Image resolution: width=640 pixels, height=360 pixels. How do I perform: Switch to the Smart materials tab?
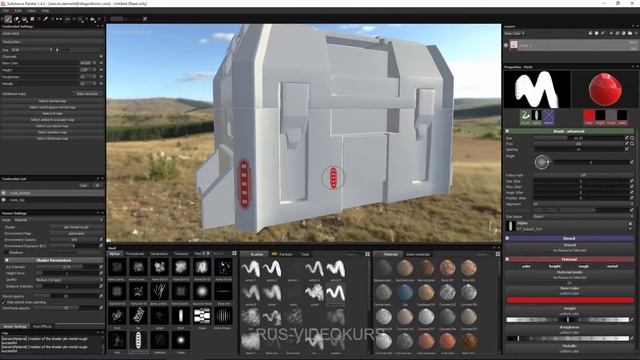418,254
